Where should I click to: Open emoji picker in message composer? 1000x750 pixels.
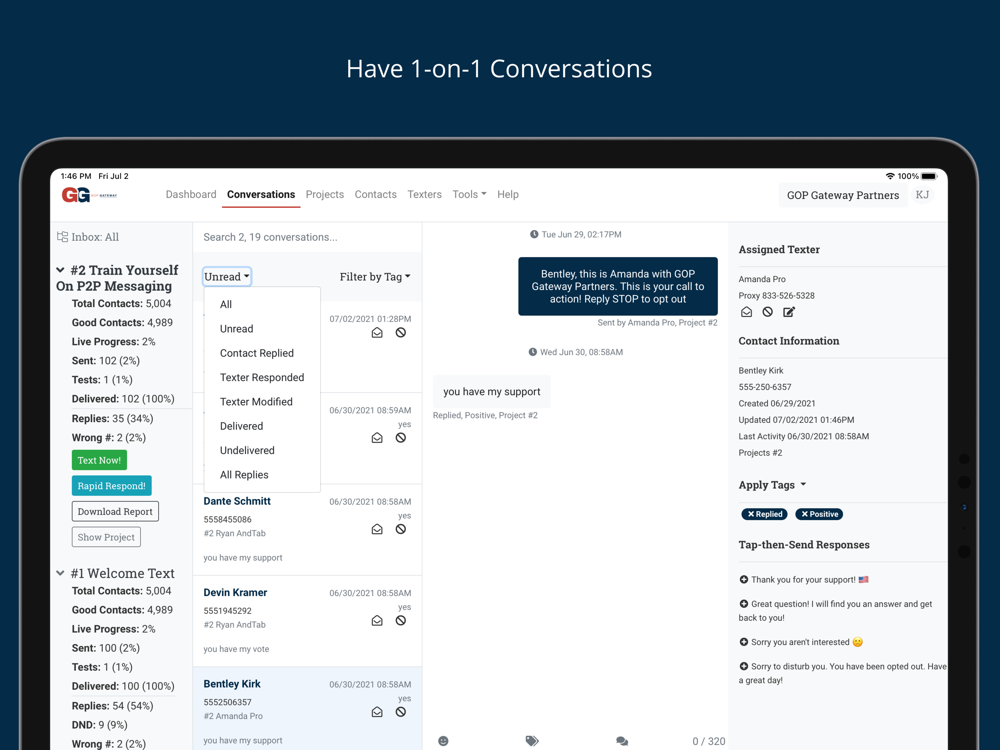tap(443, 741)
